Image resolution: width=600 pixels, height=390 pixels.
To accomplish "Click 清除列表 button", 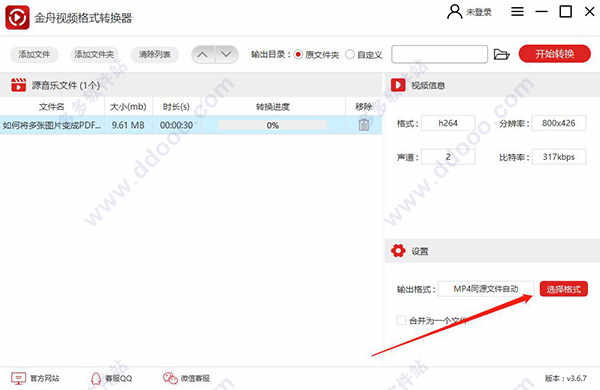I will pos(155,54).
